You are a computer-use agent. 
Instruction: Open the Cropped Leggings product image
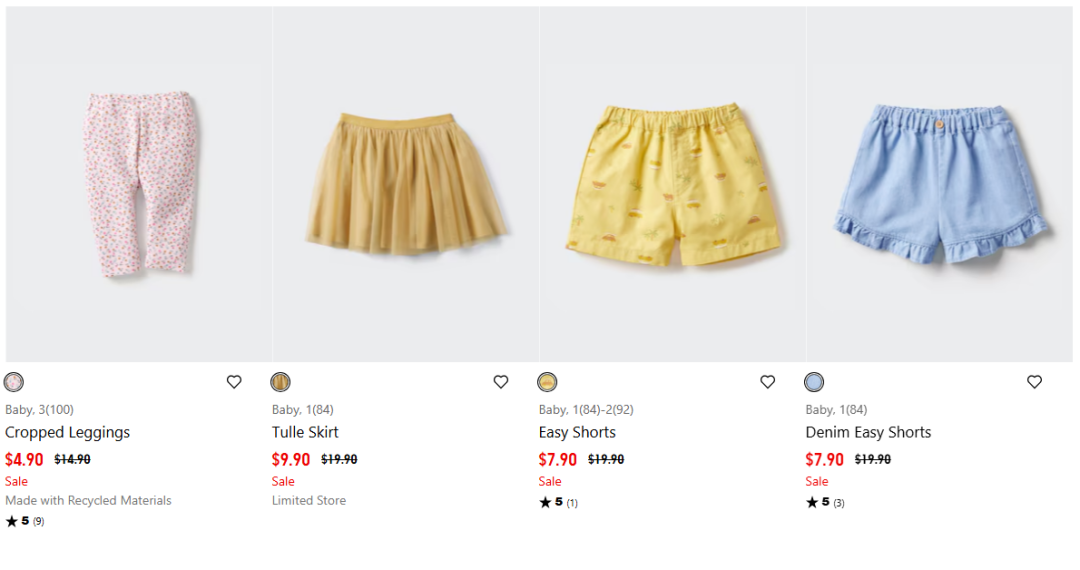[138, 185]
